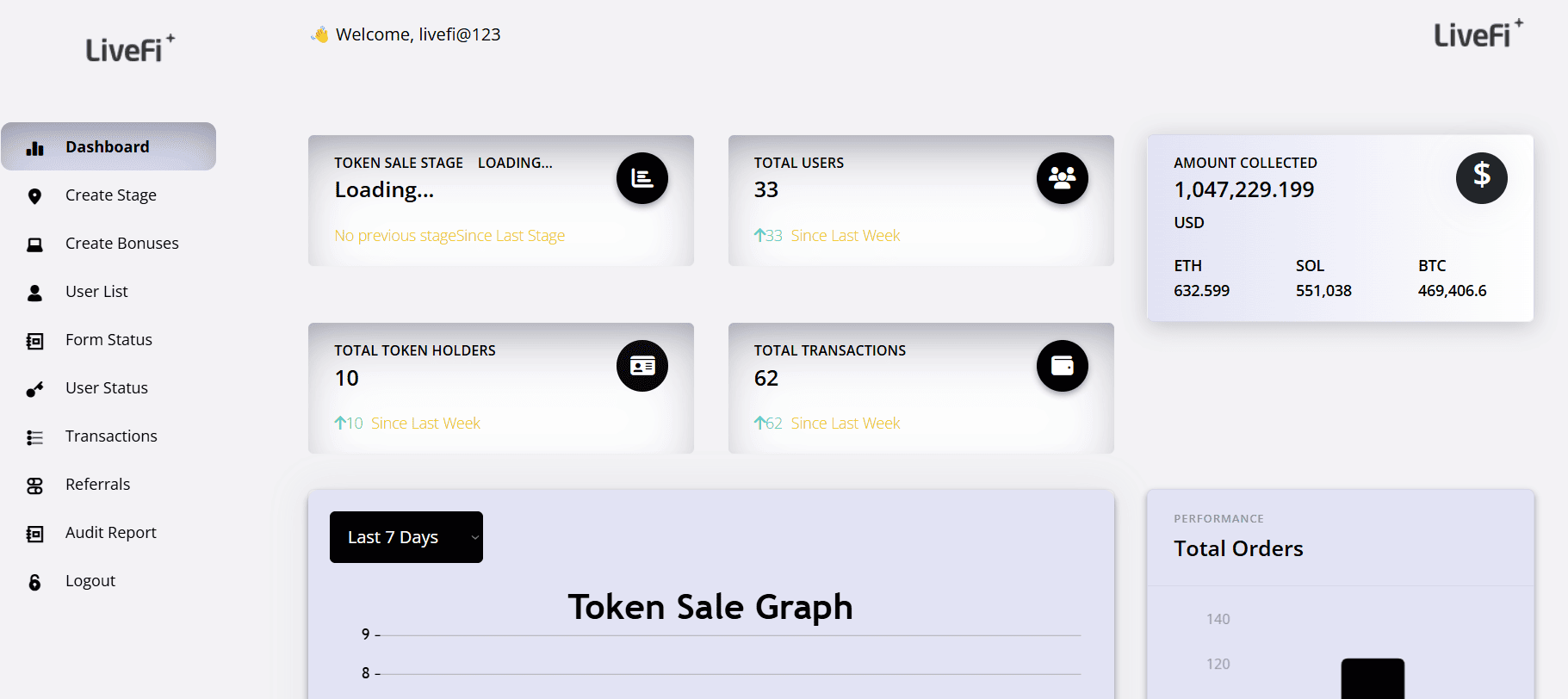Select Form Status in the sidebar
The image size is (1568, 699).
[108, 340]
